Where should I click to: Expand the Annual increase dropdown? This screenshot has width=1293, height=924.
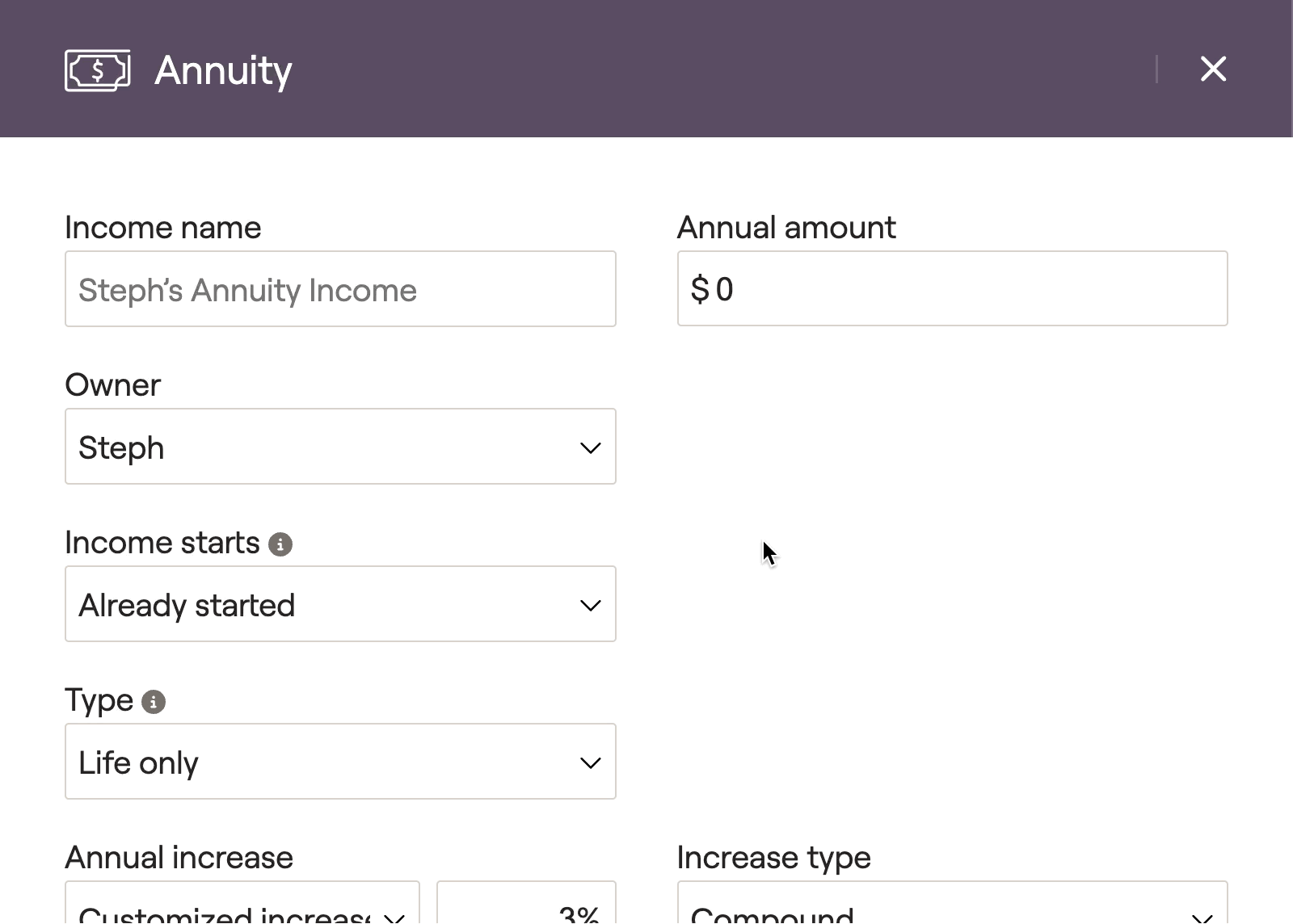(x=242, y=903)
